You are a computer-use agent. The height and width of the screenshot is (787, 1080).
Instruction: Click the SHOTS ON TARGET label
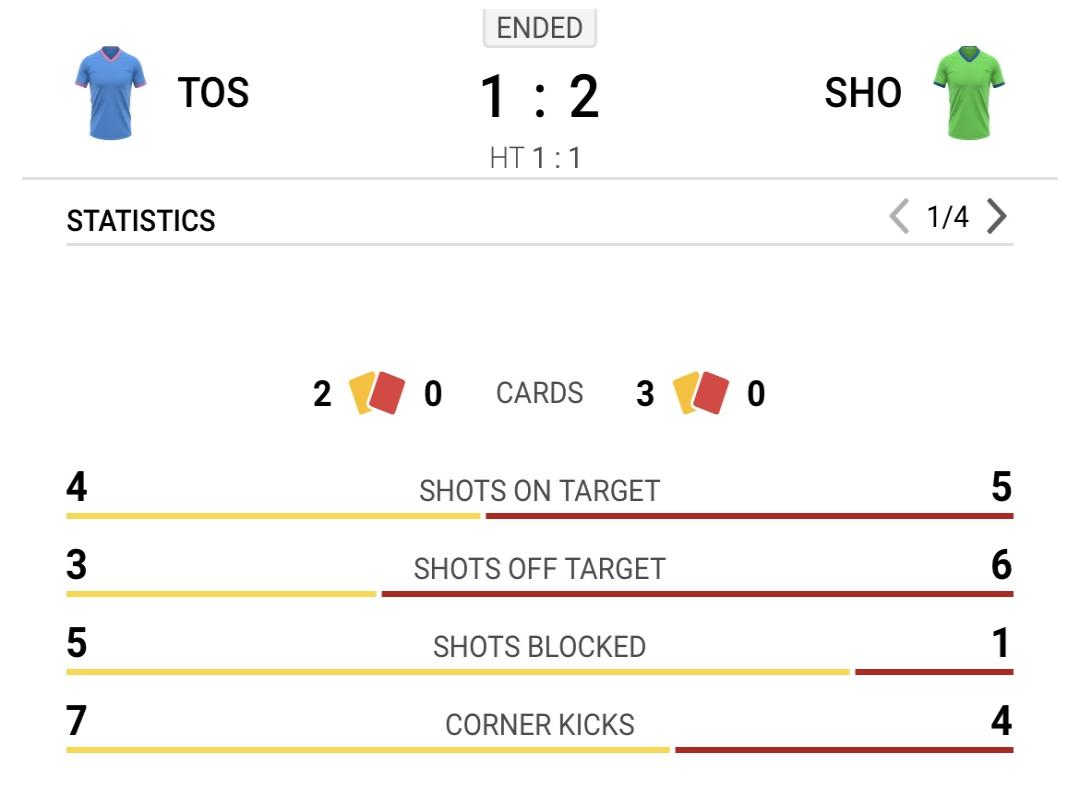[x=540, y=491]
